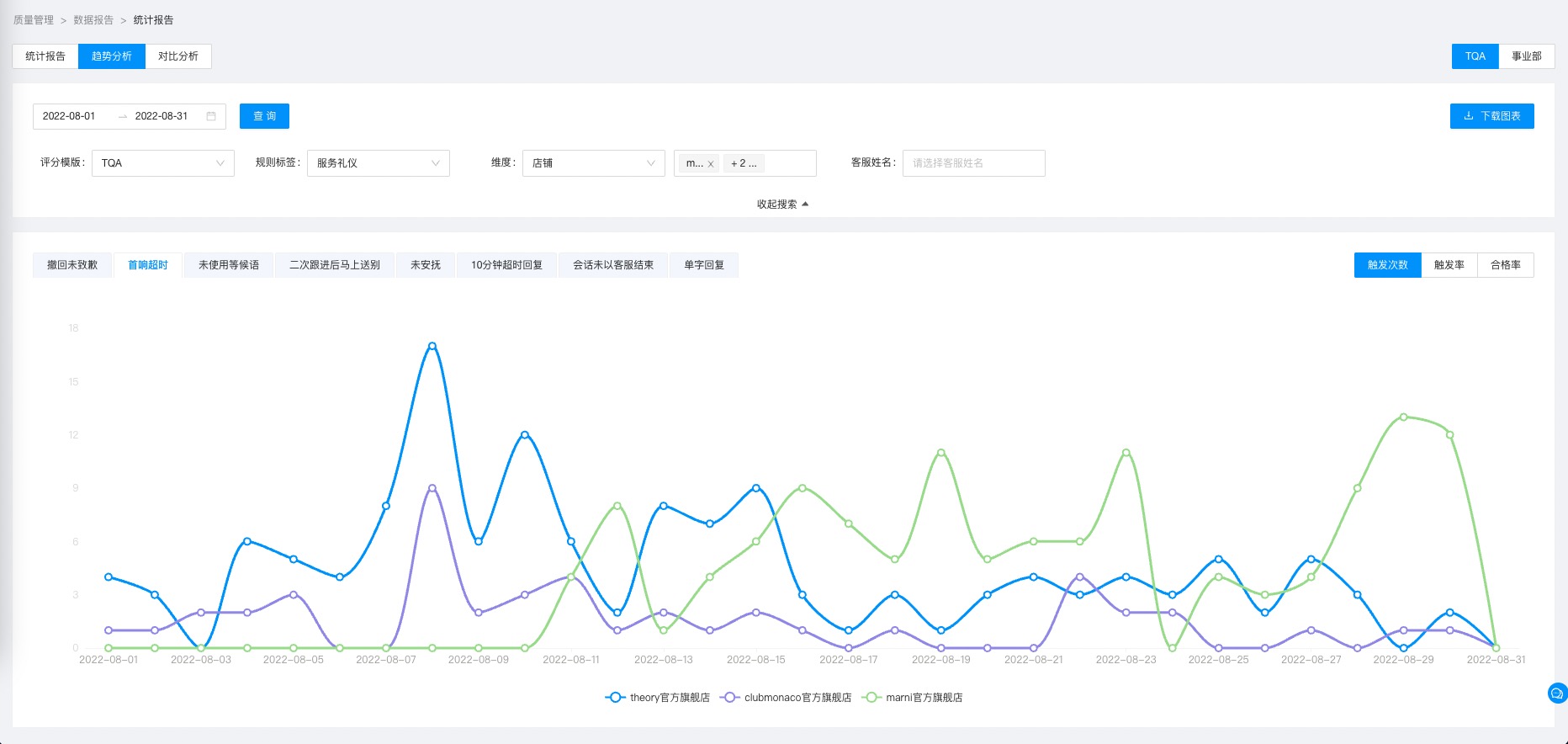Open the 评分模版 TQA dropdown
This screenshot has width=1568, height=744.
(x=163, y=163)
